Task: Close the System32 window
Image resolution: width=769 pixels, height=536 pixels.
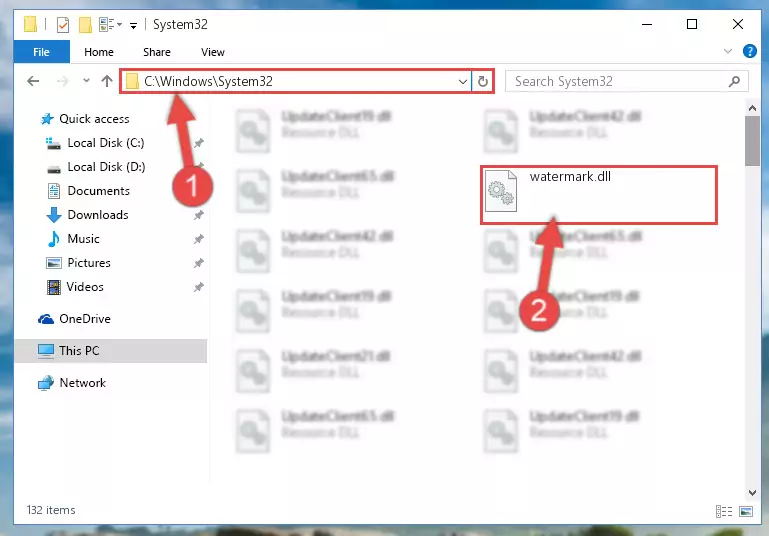Action: 738,24
